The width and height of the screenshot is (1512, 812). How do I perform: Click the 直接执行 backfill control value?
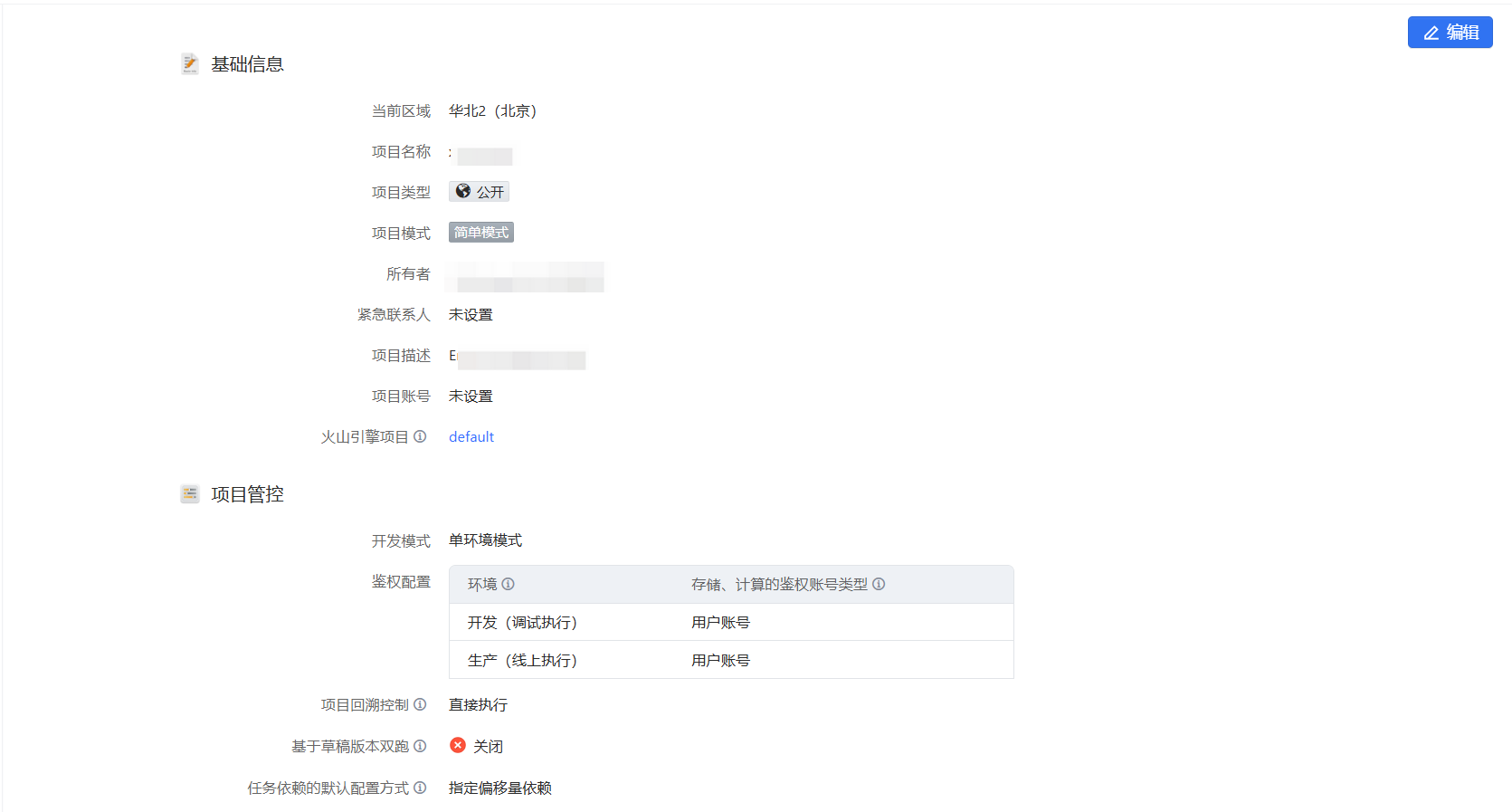(x=479, y=705)
